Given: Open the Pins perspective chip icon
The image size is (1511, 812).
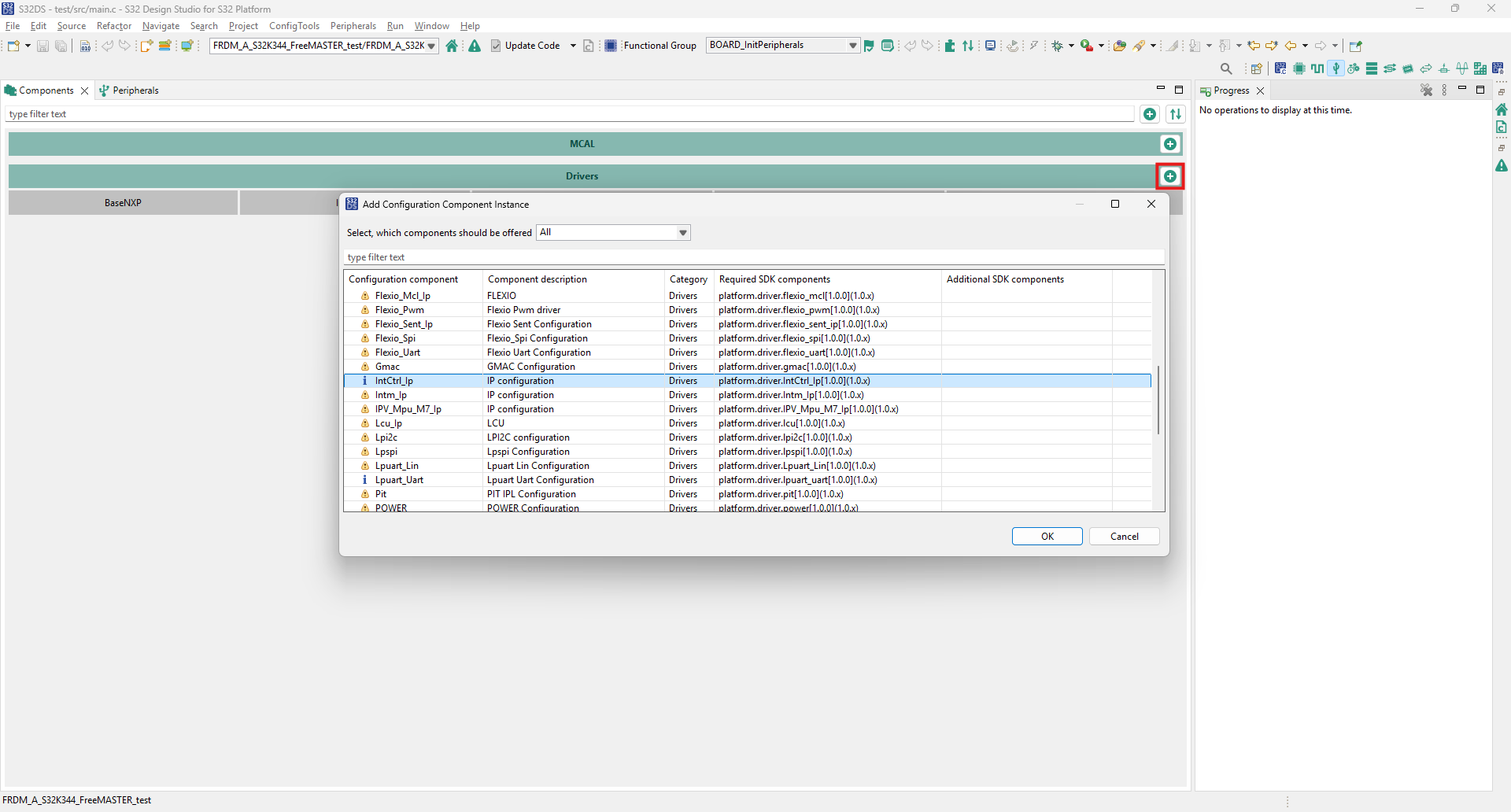Looking at the screenshot, I should (1299, 68).
